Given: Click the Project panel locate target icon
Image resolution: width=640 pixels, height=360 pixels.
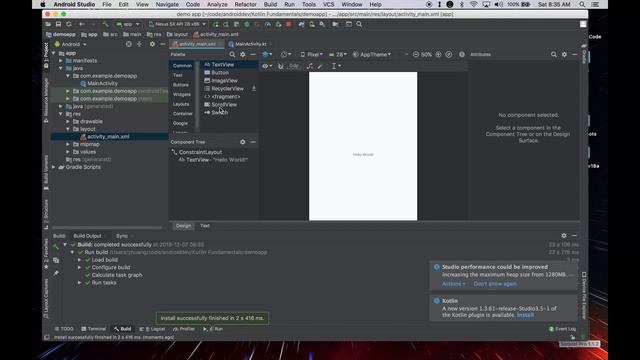Looking at the screenshot, I should [x=129, y=44].
